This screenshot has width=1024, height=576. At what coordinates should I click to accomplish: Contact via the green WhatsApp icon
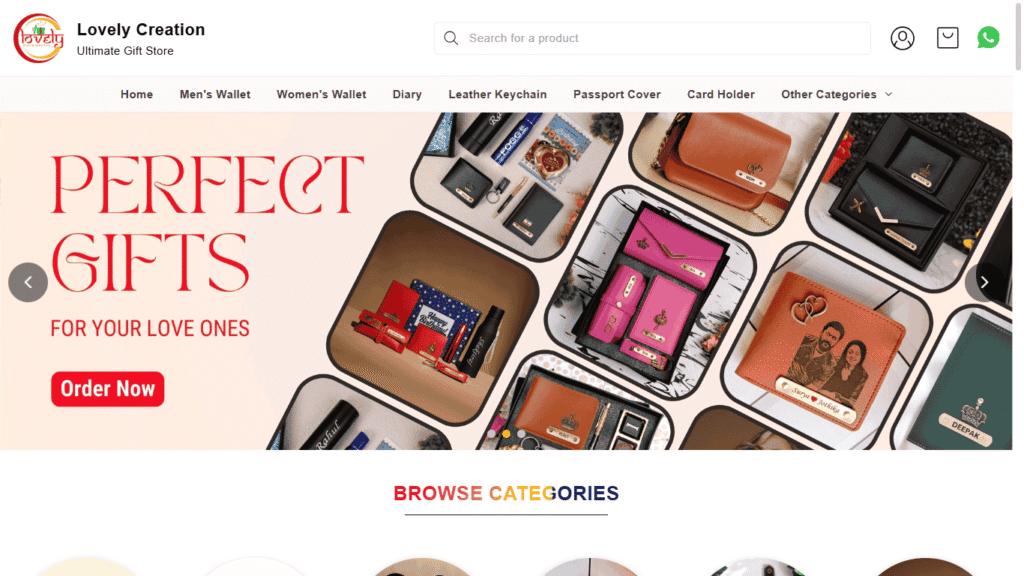point(987,37)
